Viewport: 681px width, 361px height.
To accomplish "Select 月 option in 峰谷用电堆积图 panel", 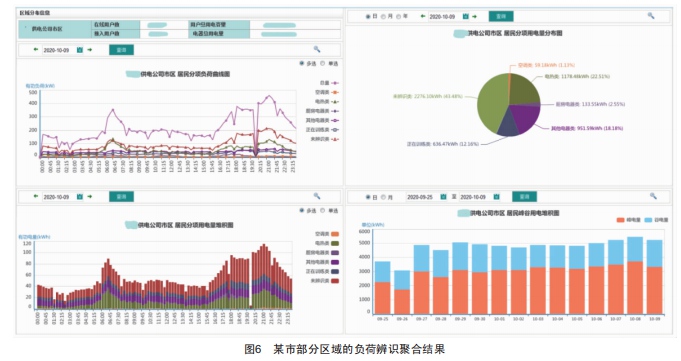I will tap(383, 197).
